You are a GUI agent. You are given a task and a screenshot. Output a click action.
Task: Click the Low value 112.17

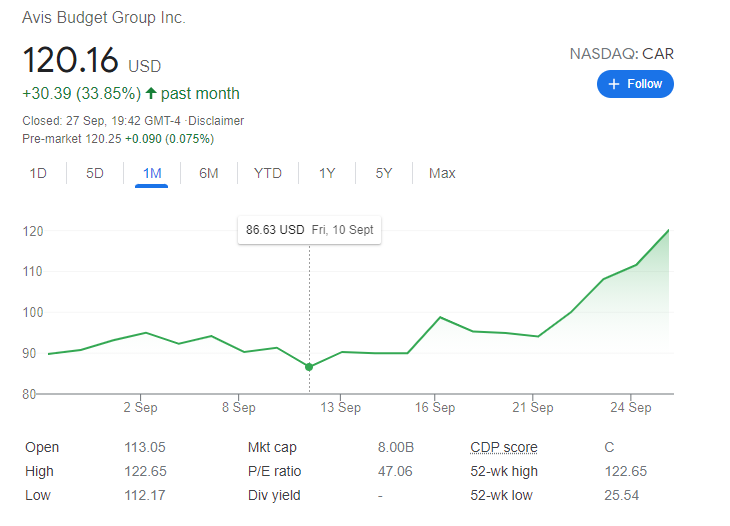[x=145, y=495]
